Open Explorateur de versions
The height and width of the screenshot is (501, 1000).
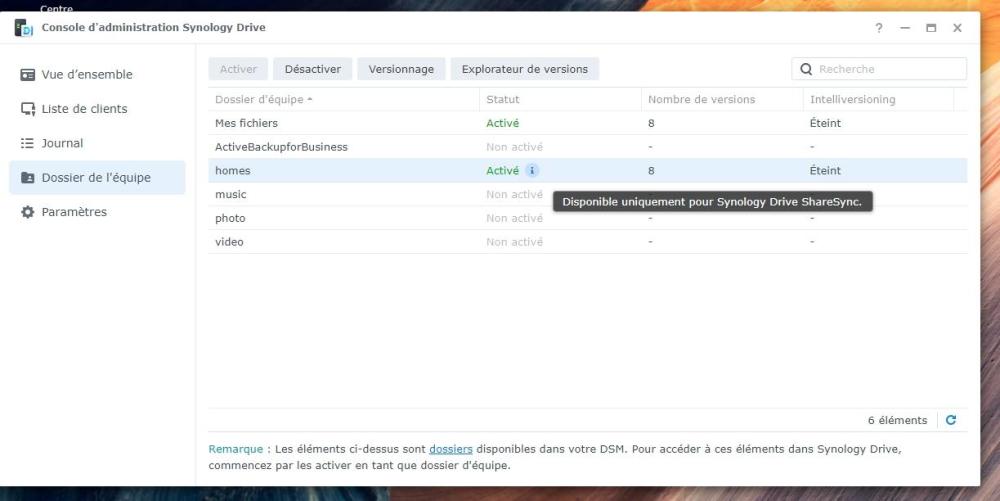525,69
